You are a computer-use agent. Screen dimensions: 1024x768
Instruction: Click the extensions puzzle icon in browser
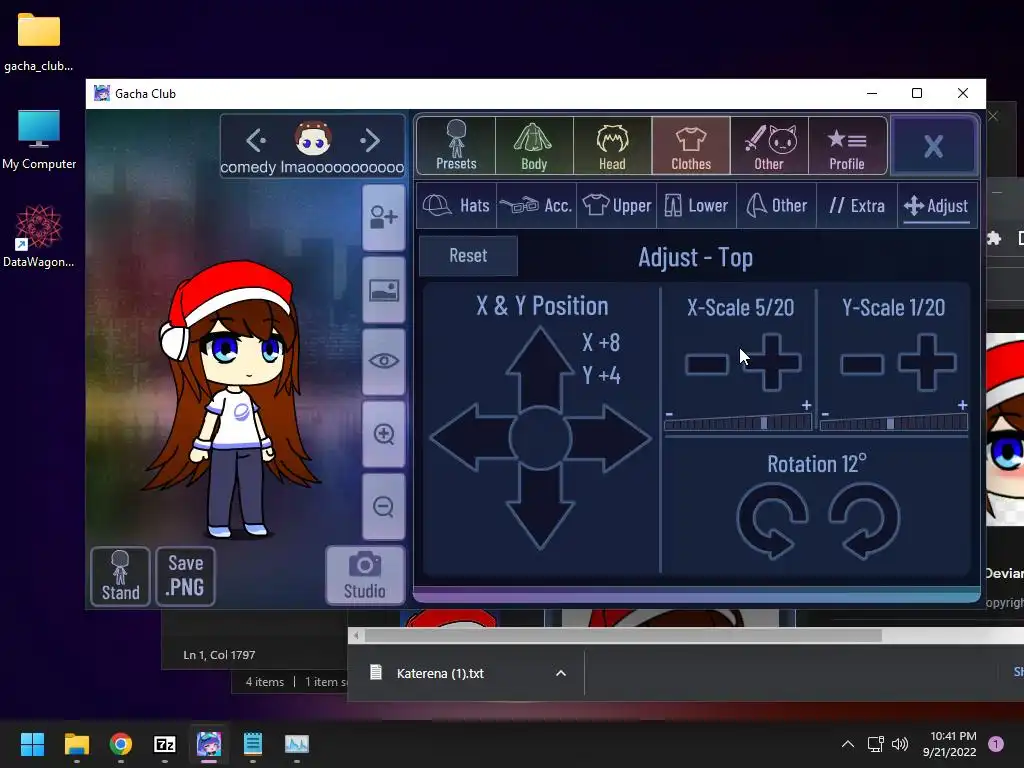tap(994, 238)
